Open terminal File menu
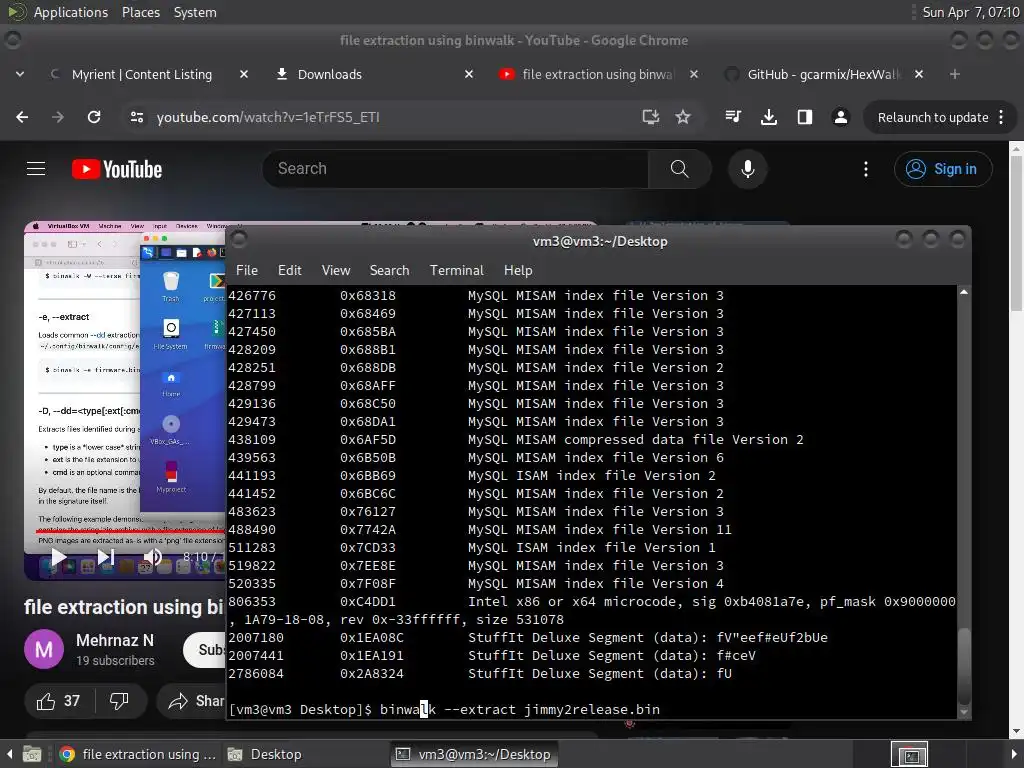 [247, 270]
